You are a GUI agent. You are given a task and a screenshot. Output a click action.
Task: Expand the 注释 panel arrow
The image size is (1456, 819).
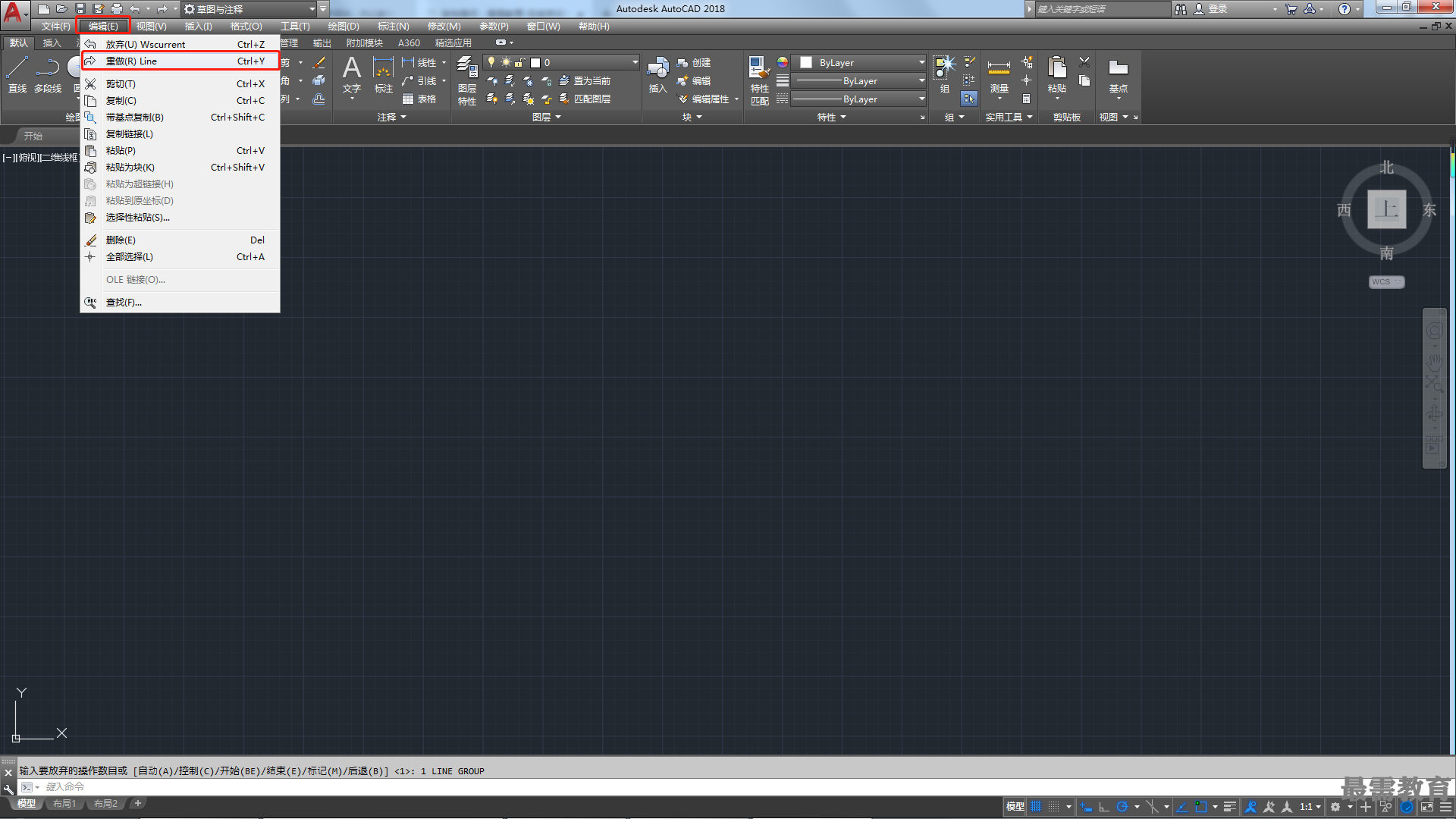403,118
